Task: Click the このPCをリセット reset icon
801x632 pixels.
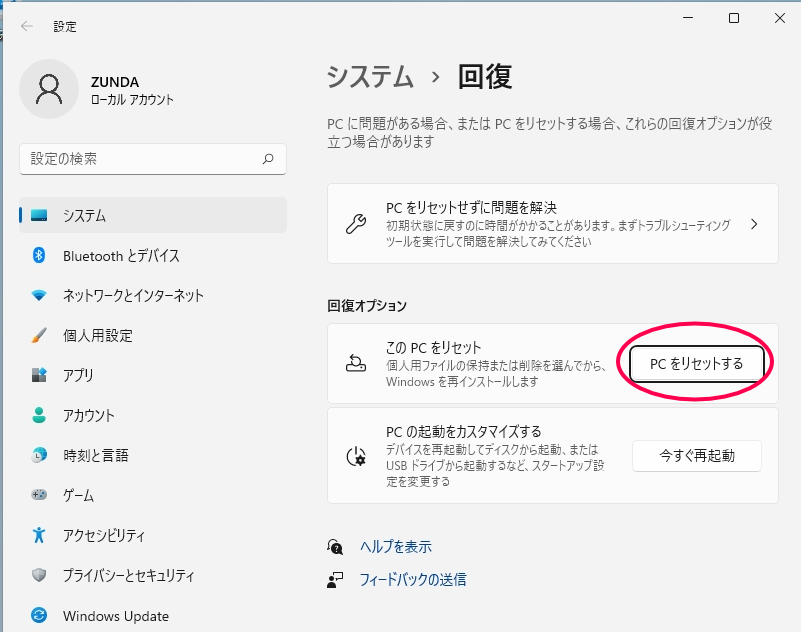Action: [x=356, y=363]
